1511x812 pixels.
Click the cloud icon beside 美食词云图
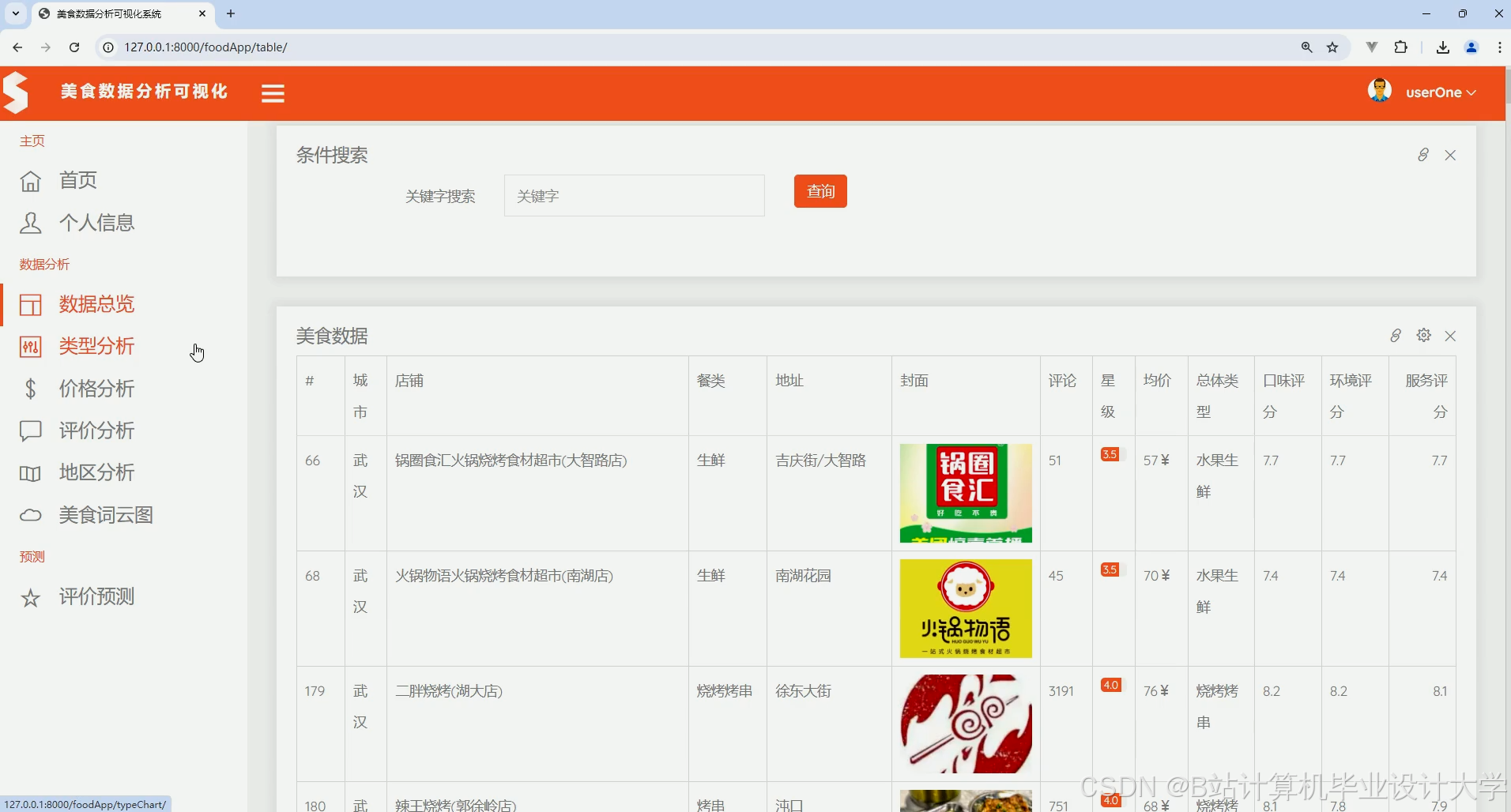coord(30,515)
